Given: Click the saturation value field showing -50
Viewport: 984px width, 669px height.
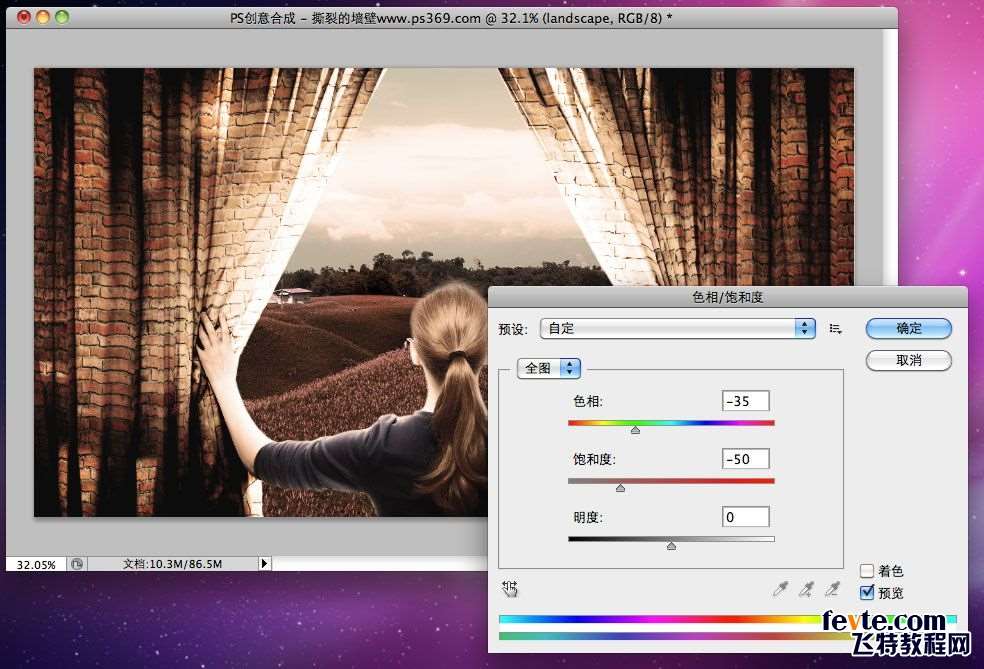Looking at the screenshot, I should coord(746,459).
